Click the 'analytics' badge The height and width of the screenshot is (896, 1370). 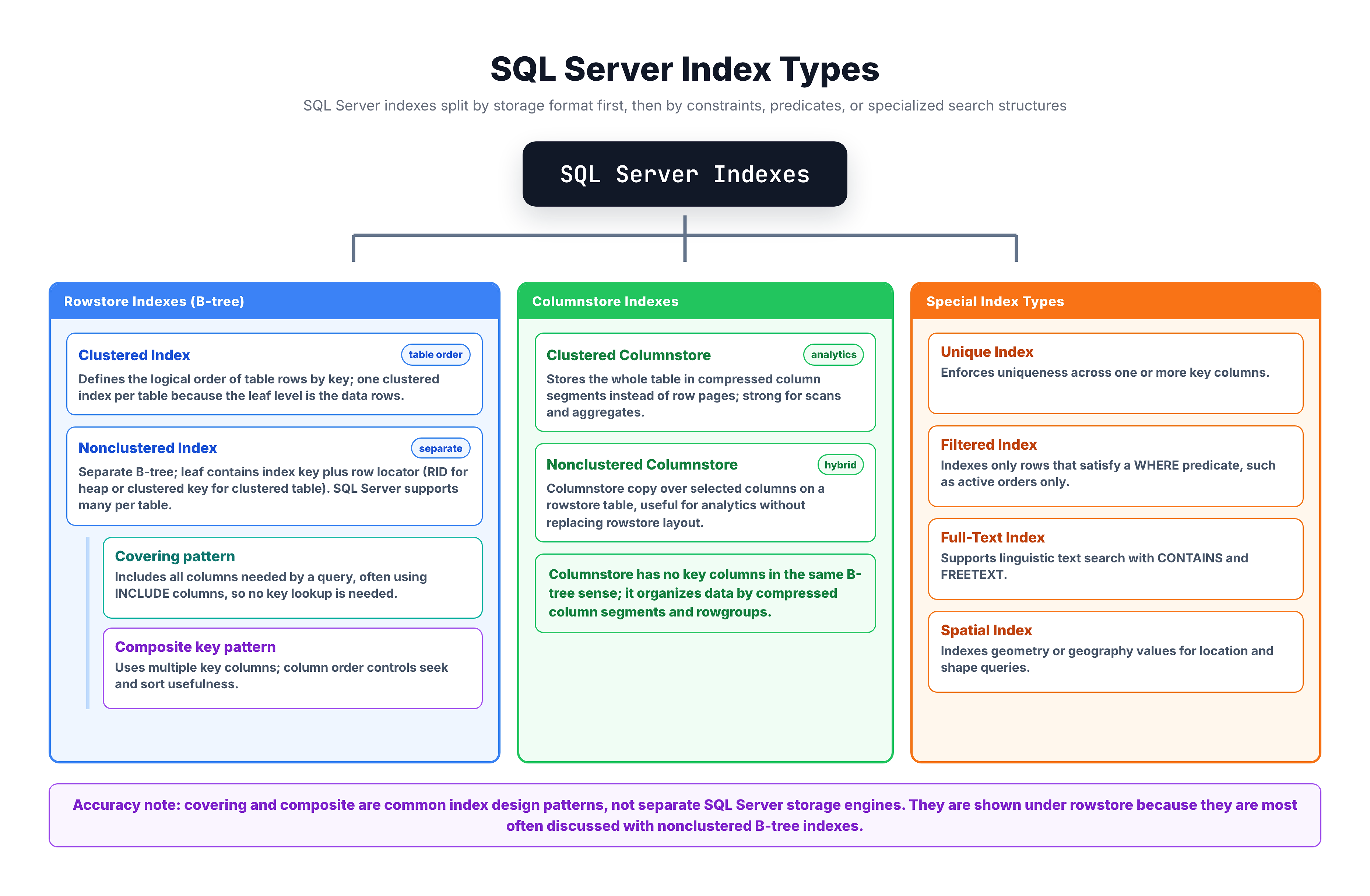click(x=833, y=355)
